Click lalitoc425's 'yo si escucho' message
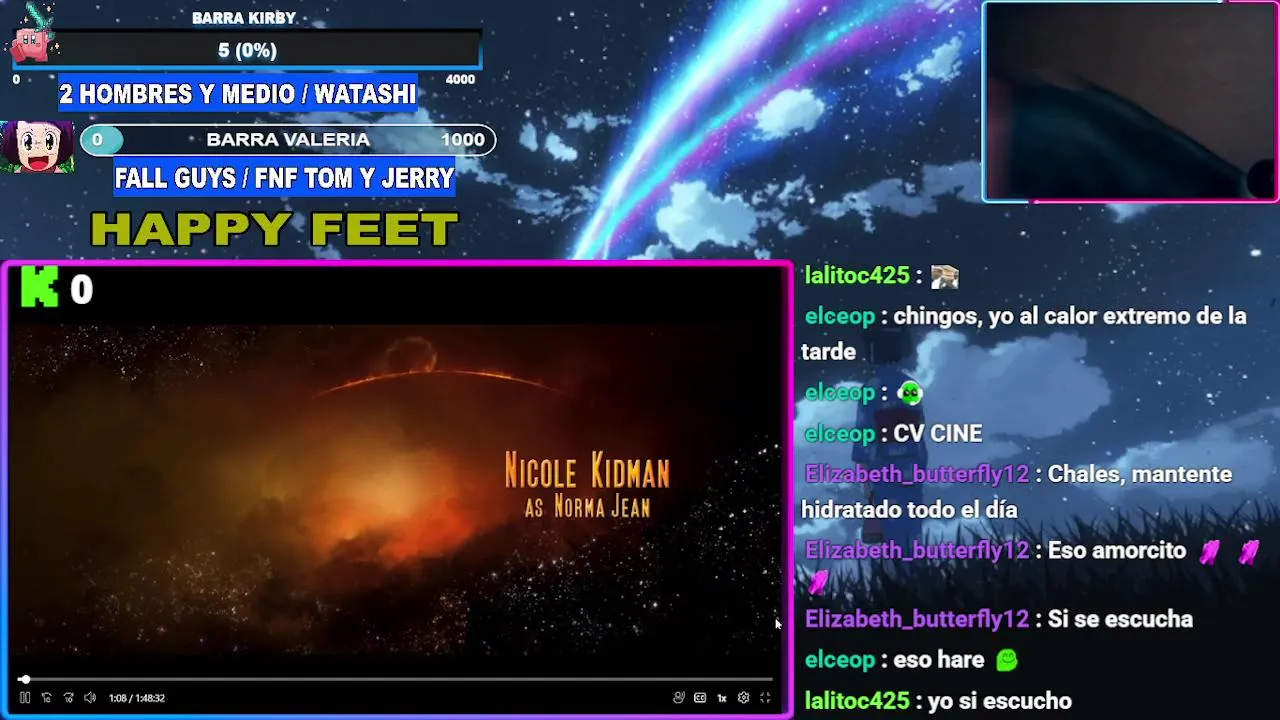This screenshot has height=720, width=1280. click(1000, 702)
